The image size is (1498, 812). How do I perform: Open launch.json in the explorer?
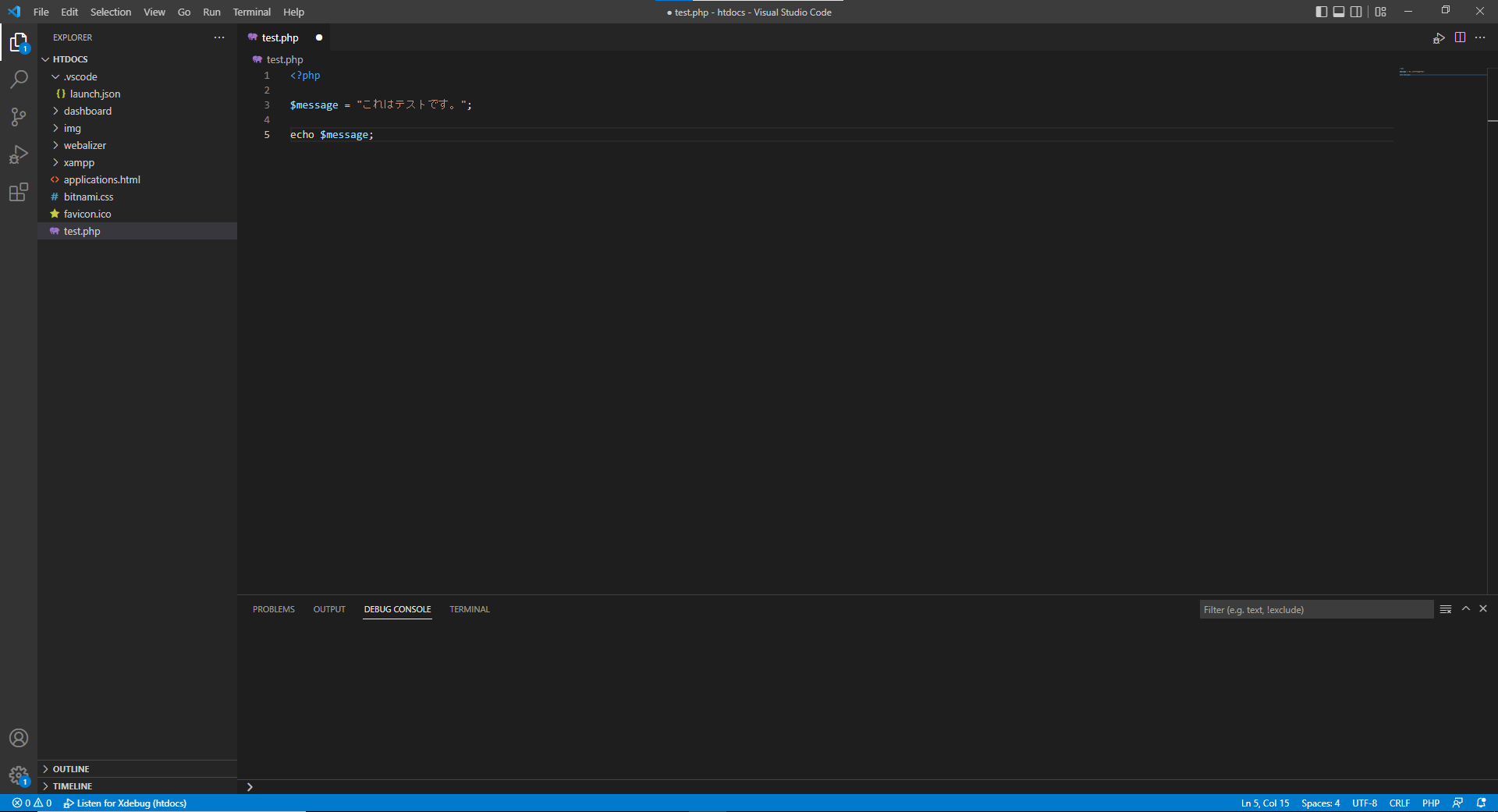tap(137, 94)
